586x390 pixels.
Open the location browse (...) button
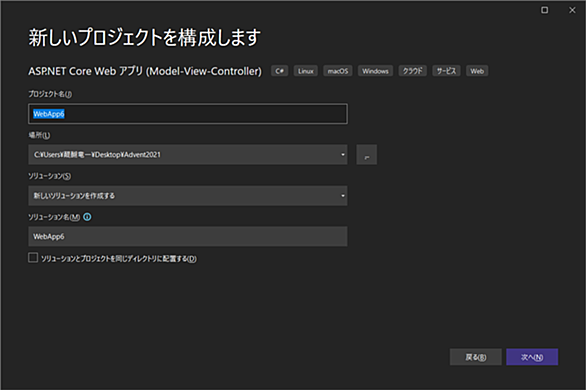point(366,155)
